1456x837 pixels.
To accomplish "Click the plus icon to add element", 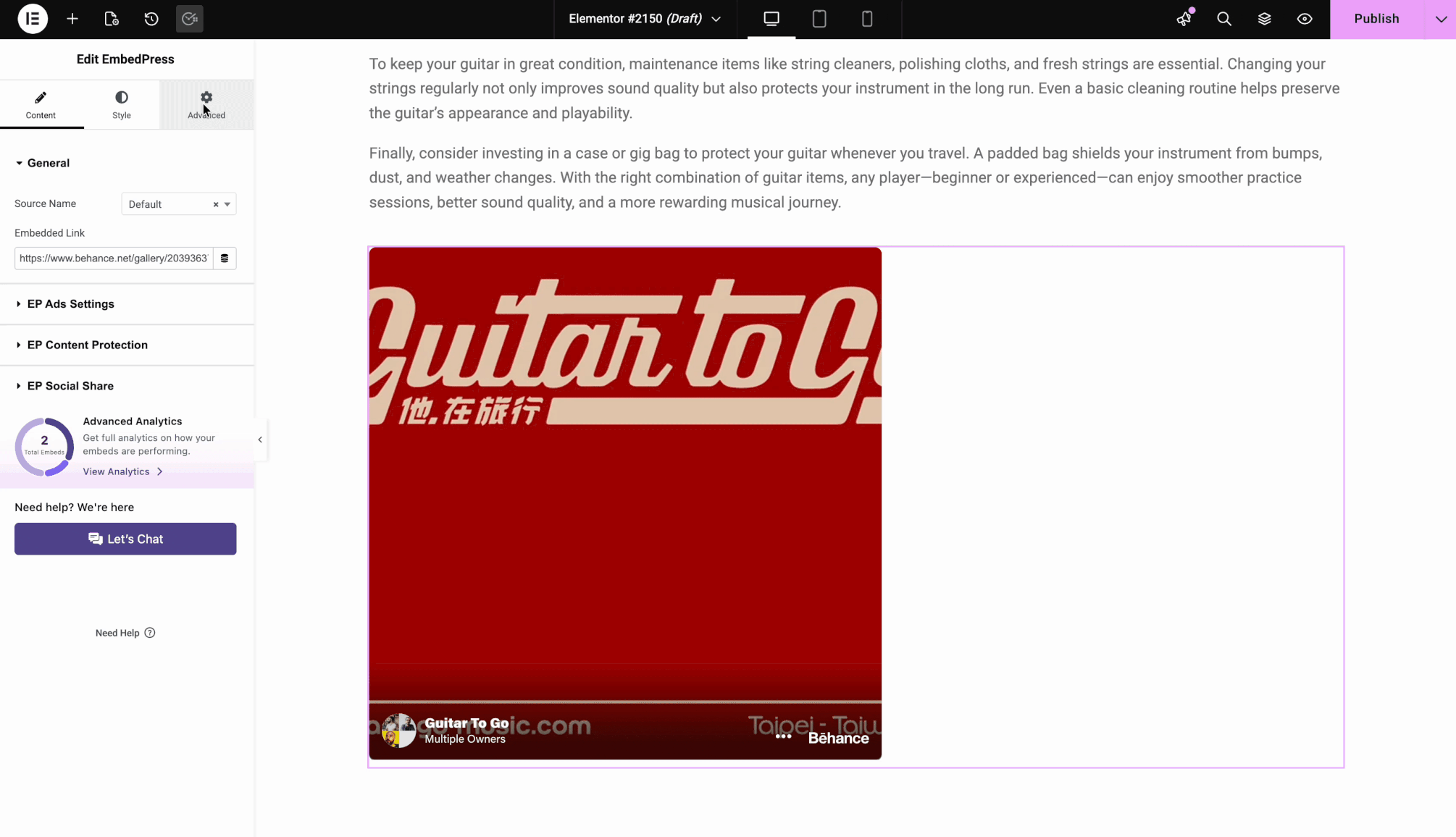I will click(x=72, y=19).
